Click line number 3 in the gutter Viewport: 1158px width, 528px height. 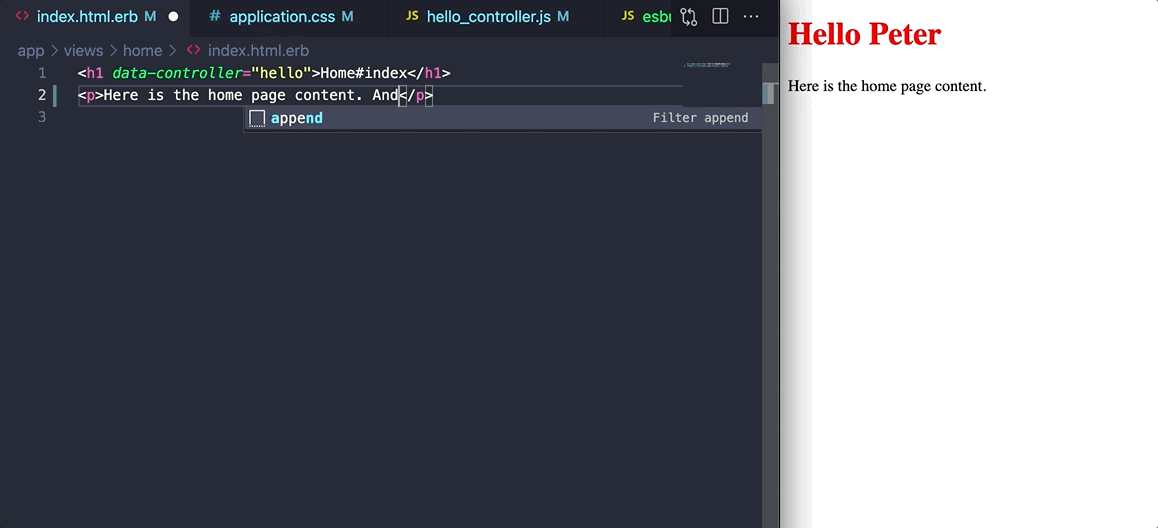pyautogui.click(x=41, y=117)
